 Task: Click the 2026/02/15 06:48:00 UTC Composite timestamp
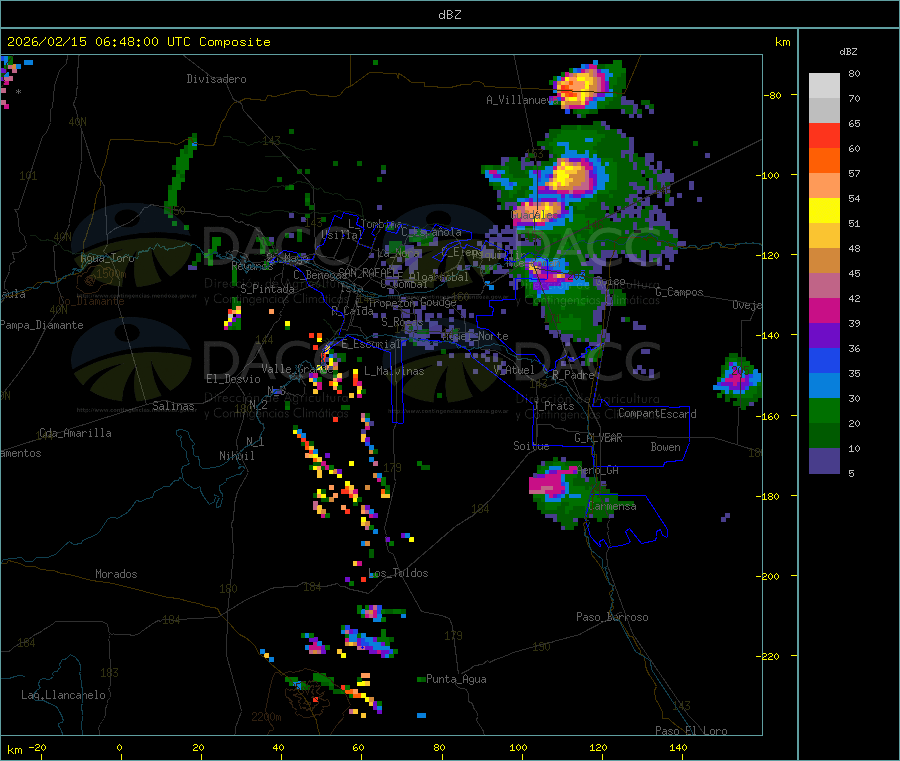click(138, 42)
